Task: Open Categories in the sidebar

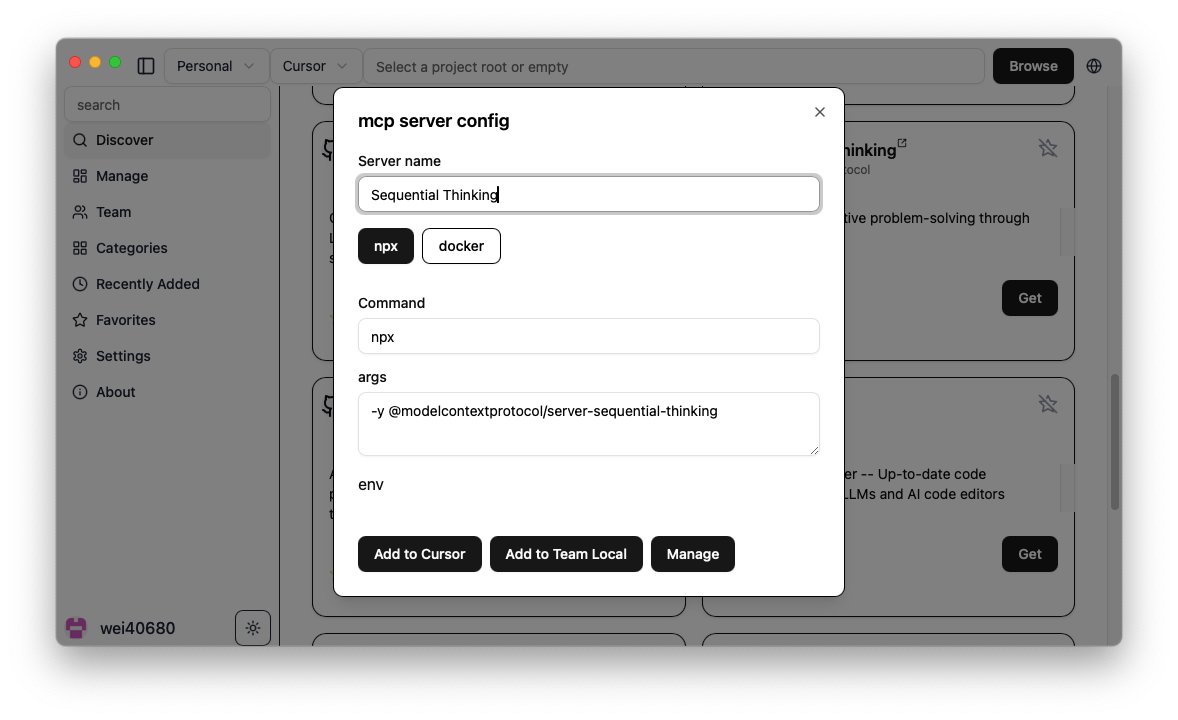Action: (168, 248)
